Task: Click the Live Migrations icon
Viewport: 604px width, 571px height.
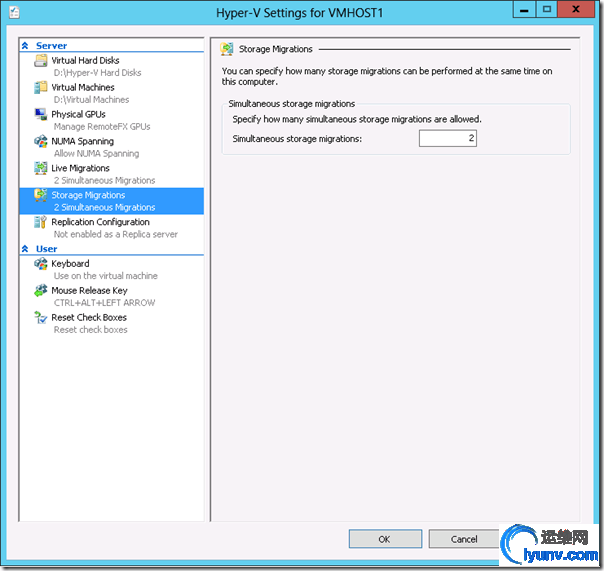Action: click(x=40, y=168)
